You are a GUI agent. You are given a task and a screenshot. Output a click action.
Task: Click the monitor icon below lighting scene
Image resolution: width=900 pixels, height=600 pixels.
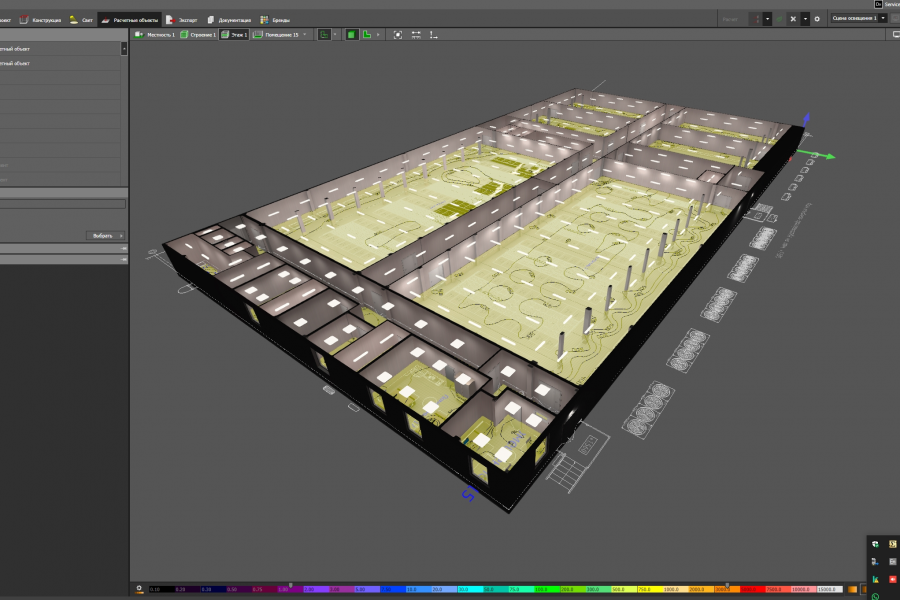[x=895, y=35]
